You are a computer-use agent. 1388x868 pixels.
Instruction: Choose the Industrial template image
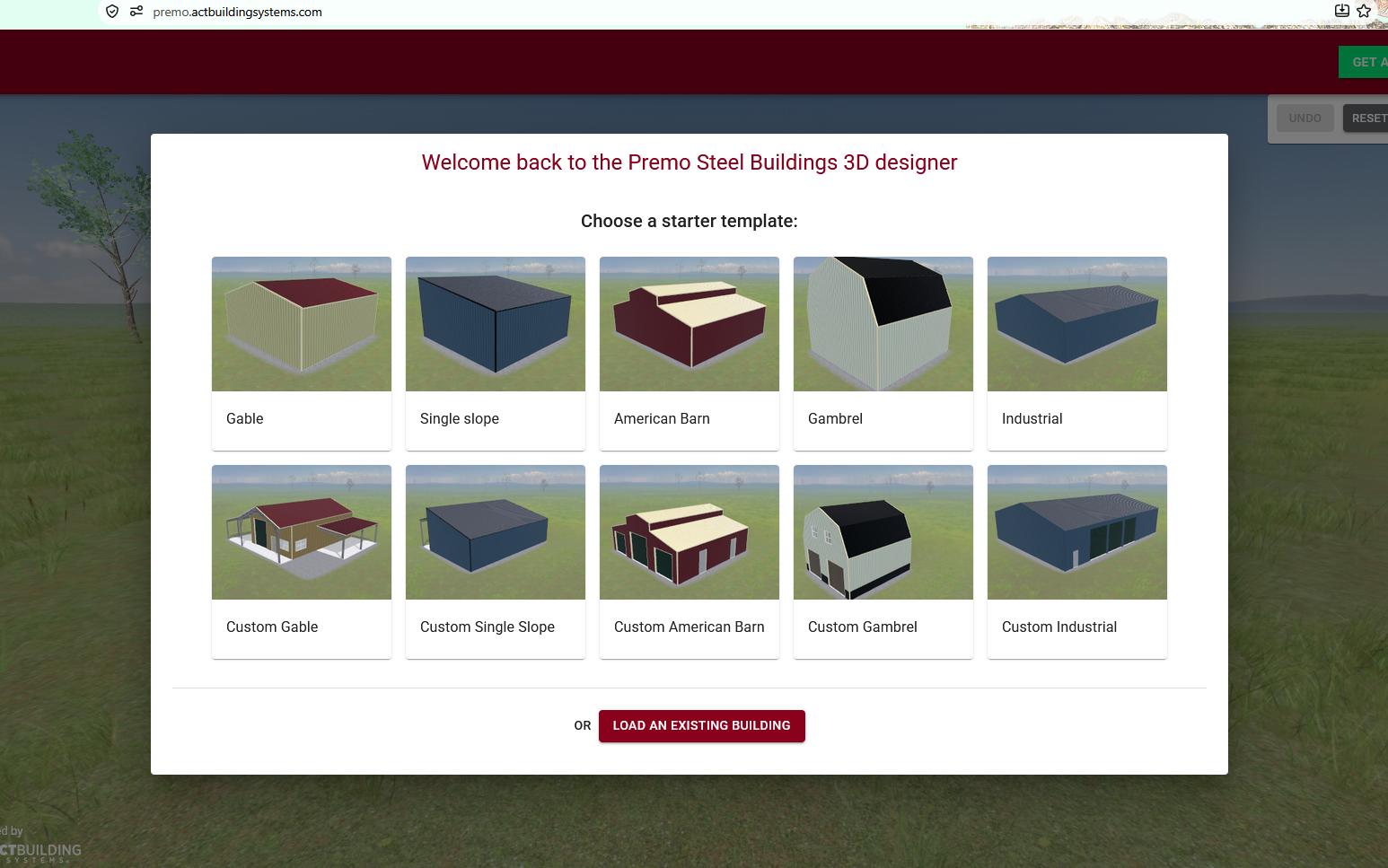[x=1077, y=324]
